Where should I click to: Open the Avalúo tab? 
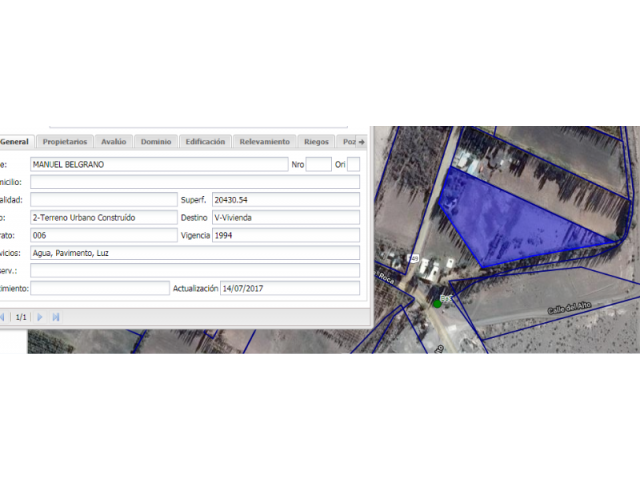click(x=114, y=142)
